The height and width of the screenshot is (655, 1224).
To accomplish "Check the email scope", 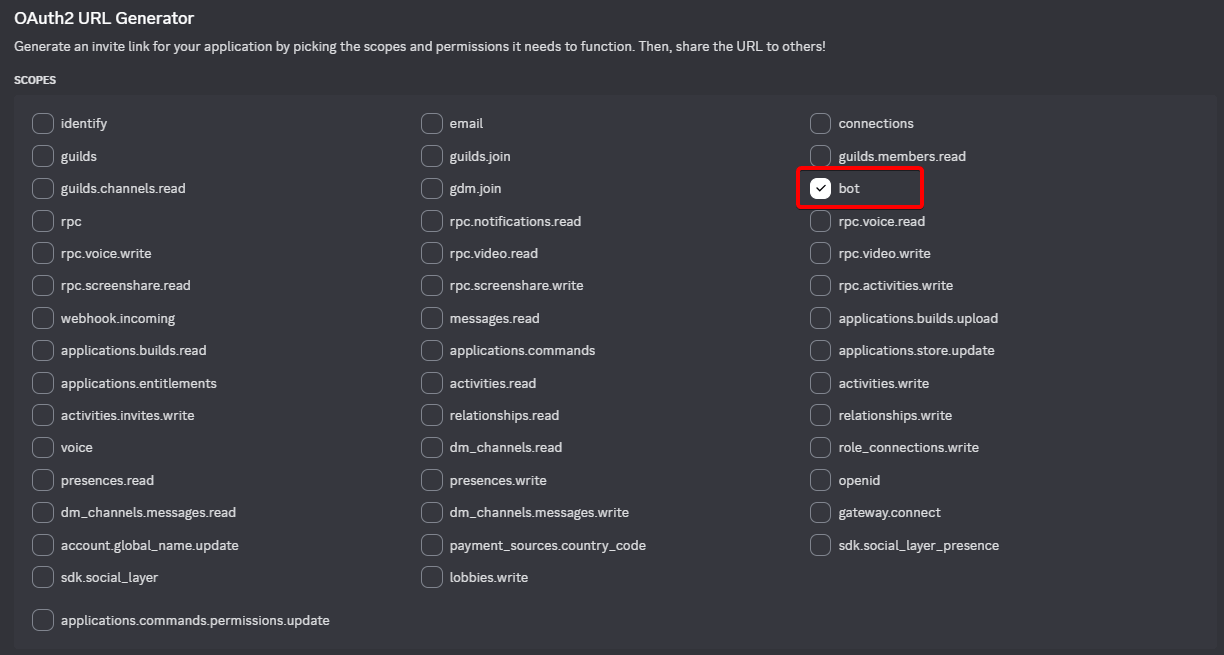I will click(431, 123).
